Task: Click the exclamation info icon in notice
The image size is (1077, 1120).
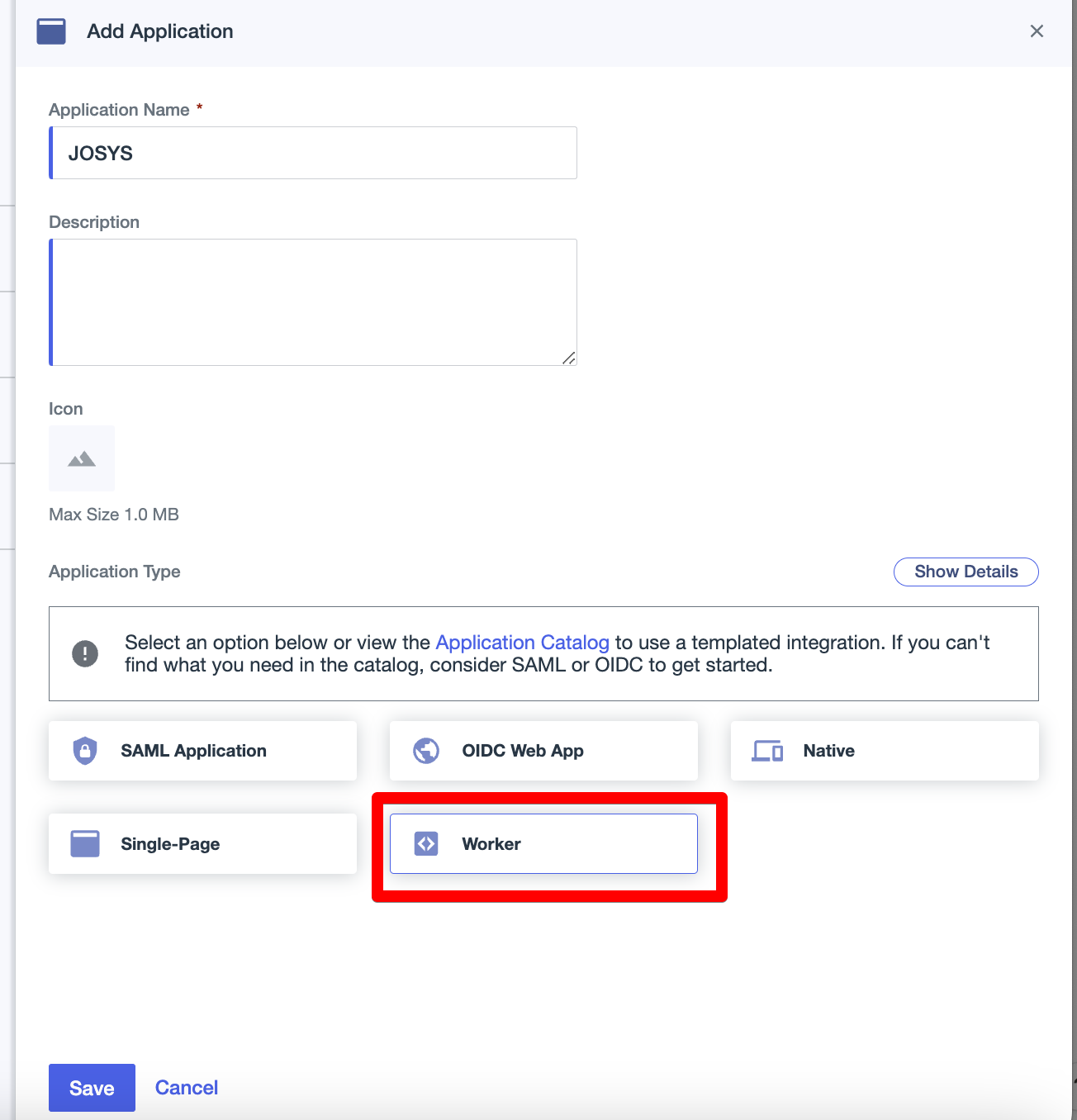Action: pyautogui.click(x=85, y=653)
